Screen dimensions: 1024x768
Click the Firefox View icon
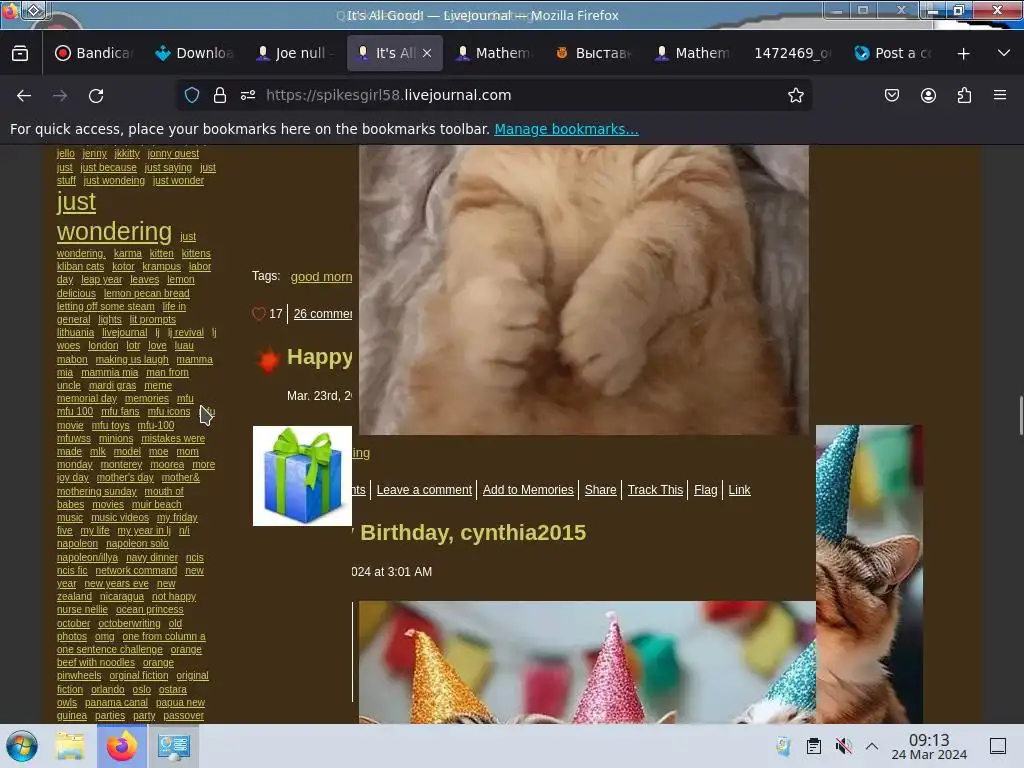click(x=20, y=54)
